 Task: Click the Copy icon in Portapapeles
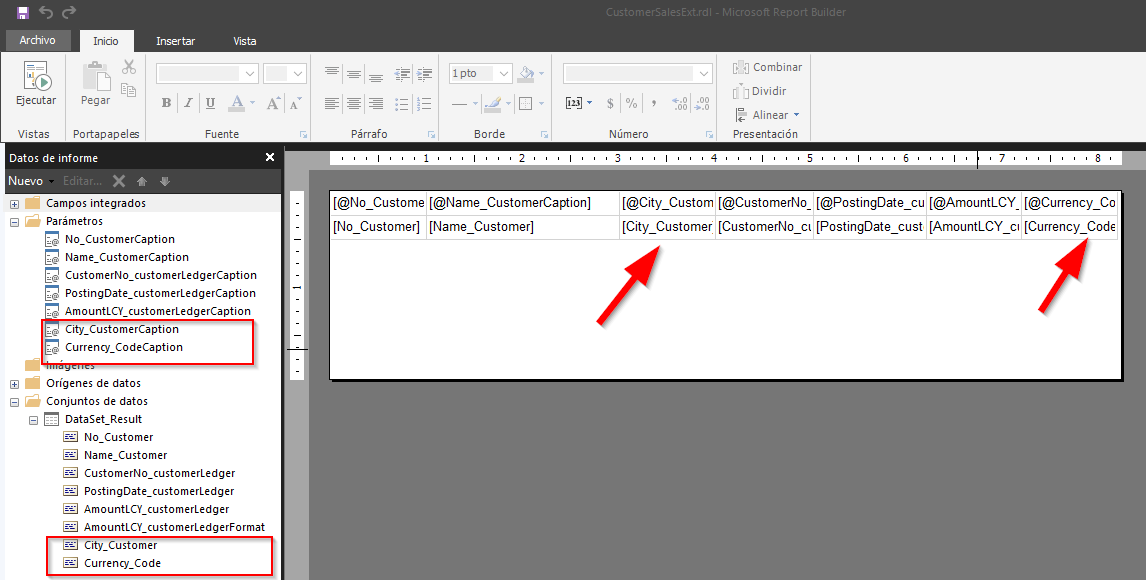click(x=129, y=90)
